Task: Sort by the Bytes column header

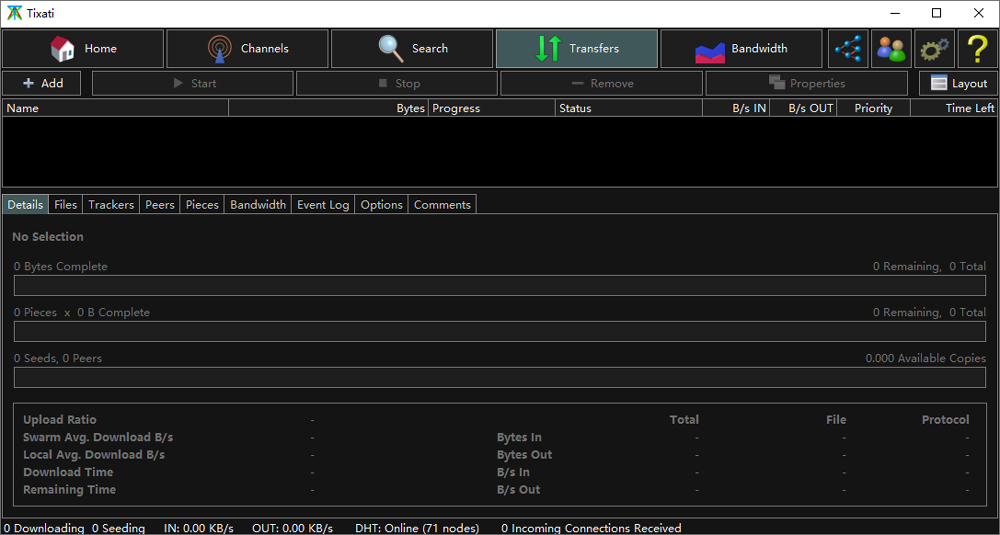Action: 328,108
